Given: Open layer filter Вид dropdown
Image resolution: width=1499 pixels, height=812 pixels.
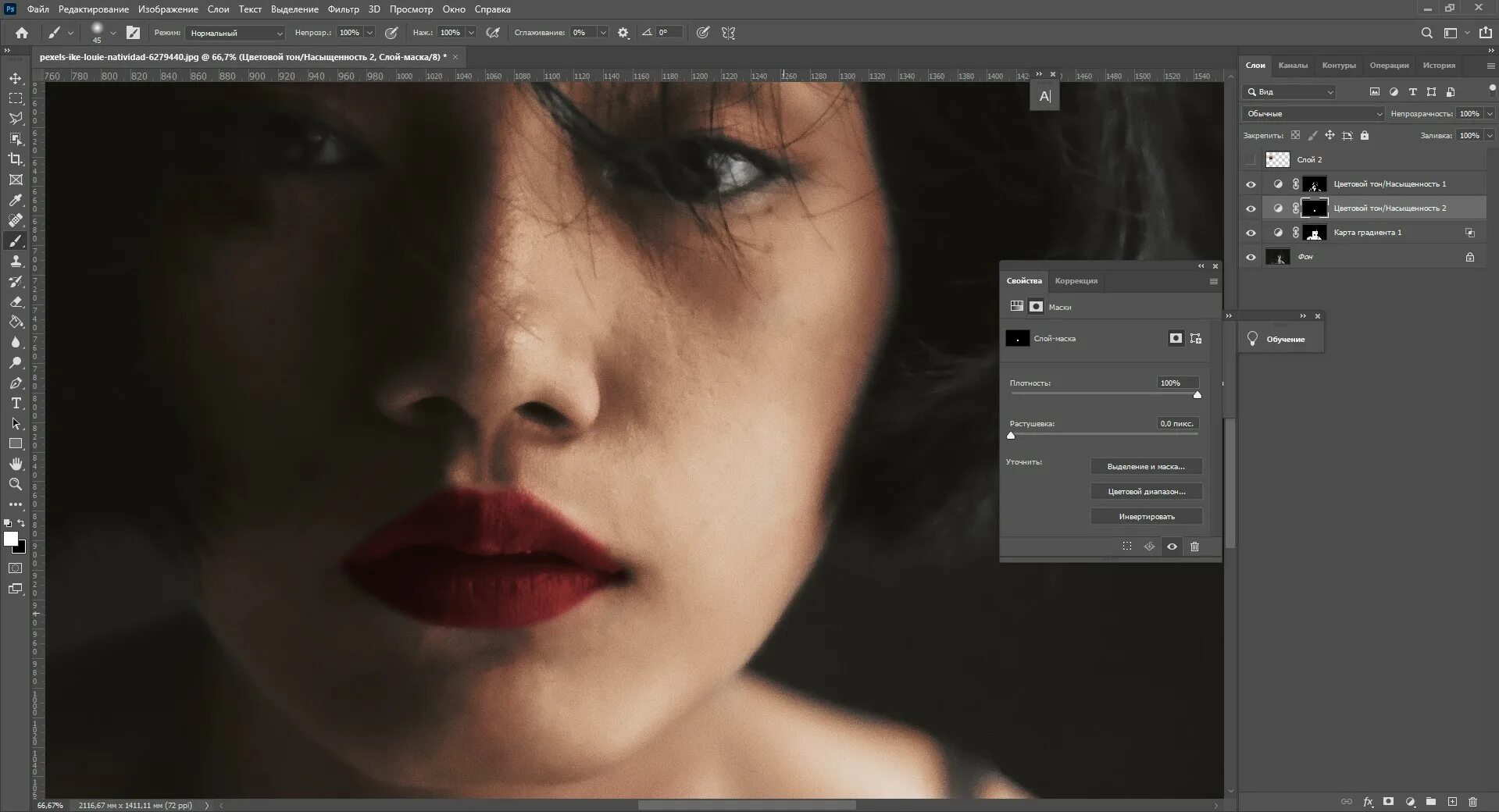Looking at the screenshot, I should pyautogui.click(x=1290, y=92).
